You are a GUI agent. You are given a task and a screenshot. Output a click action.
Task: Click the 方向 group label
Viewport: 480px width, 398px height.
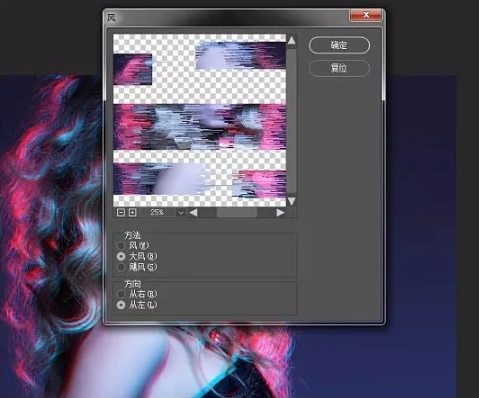[132, 284]
